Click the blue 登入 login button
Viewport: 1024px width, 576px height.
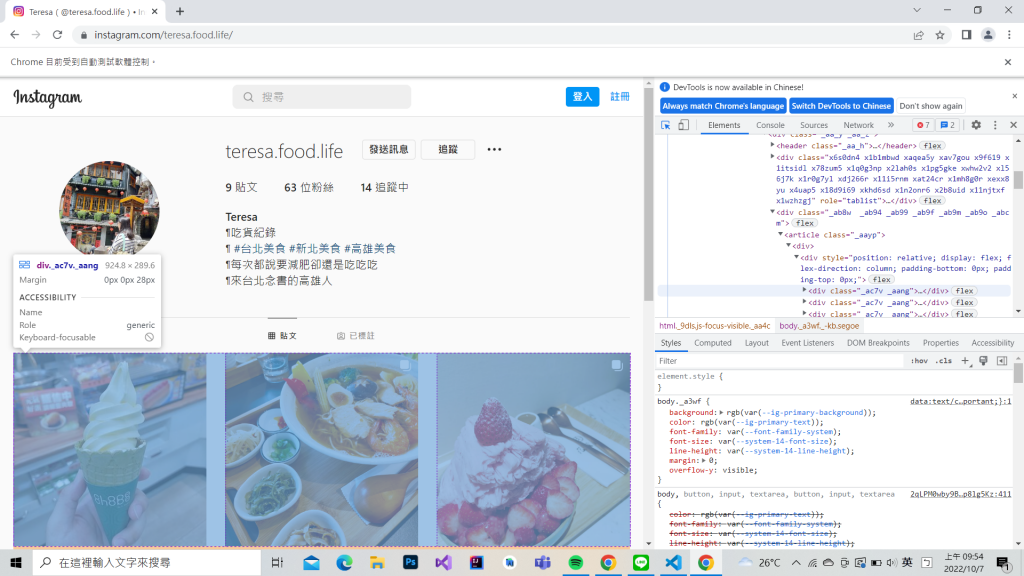582,97
